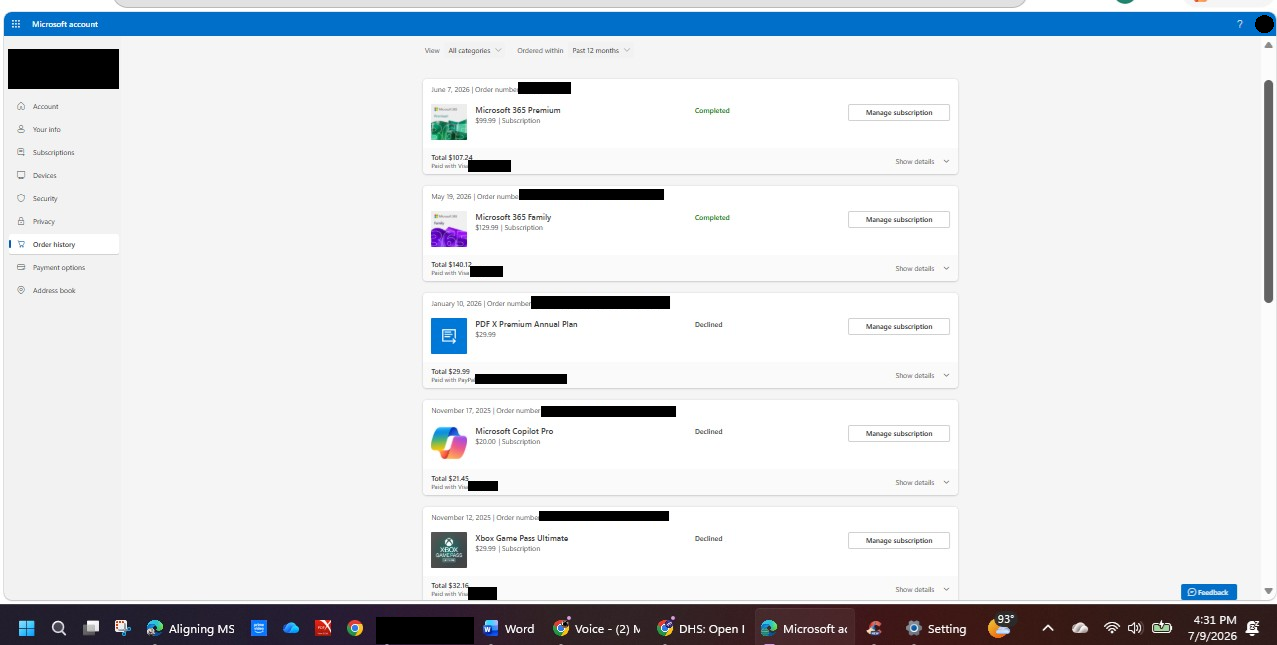Open Google Chrome from taskbar
This screenshot has height=645, width=1277.
pos(355,628)
